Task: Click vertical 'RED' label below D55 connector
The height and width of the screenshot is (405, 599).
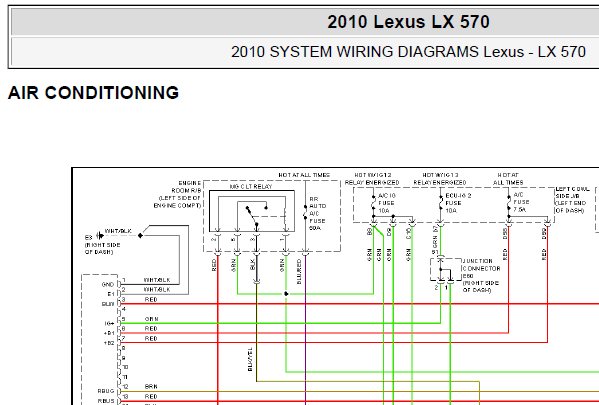Action: click(x=505, y=255)
